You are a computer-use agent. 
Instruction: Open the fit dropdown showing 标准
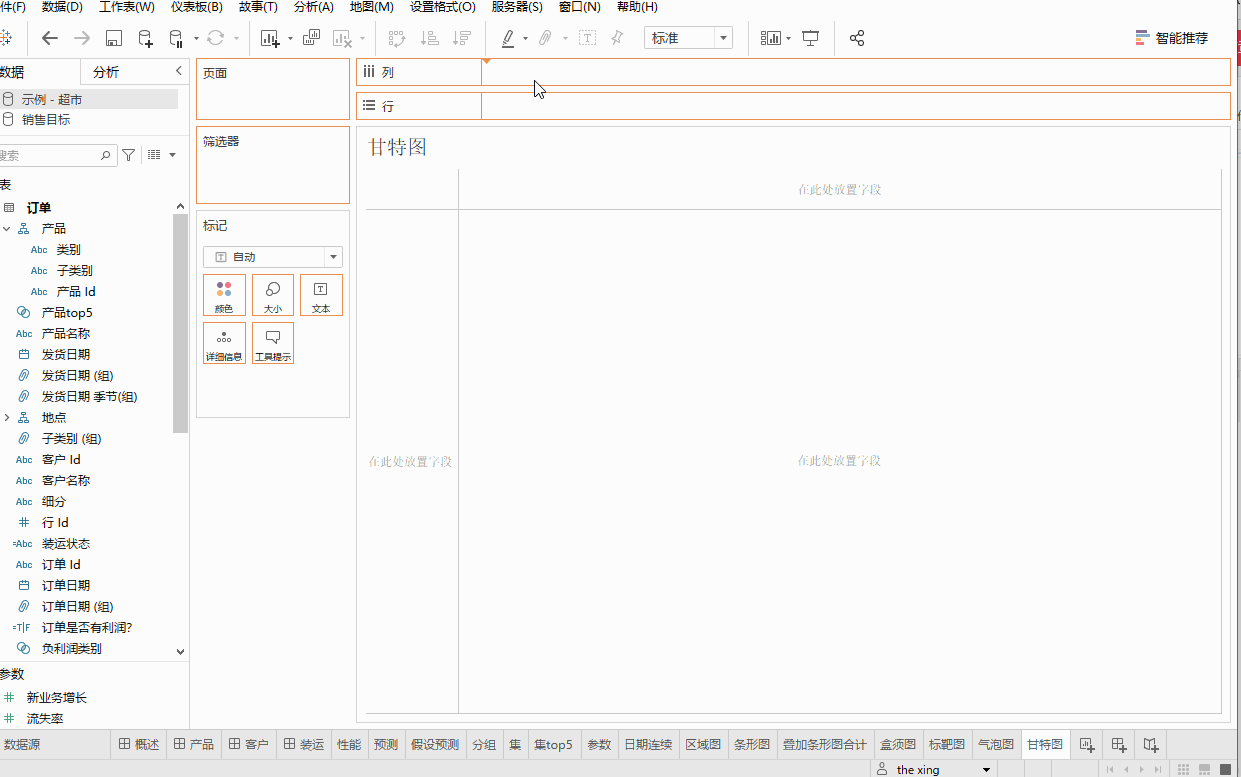[689, 38]
